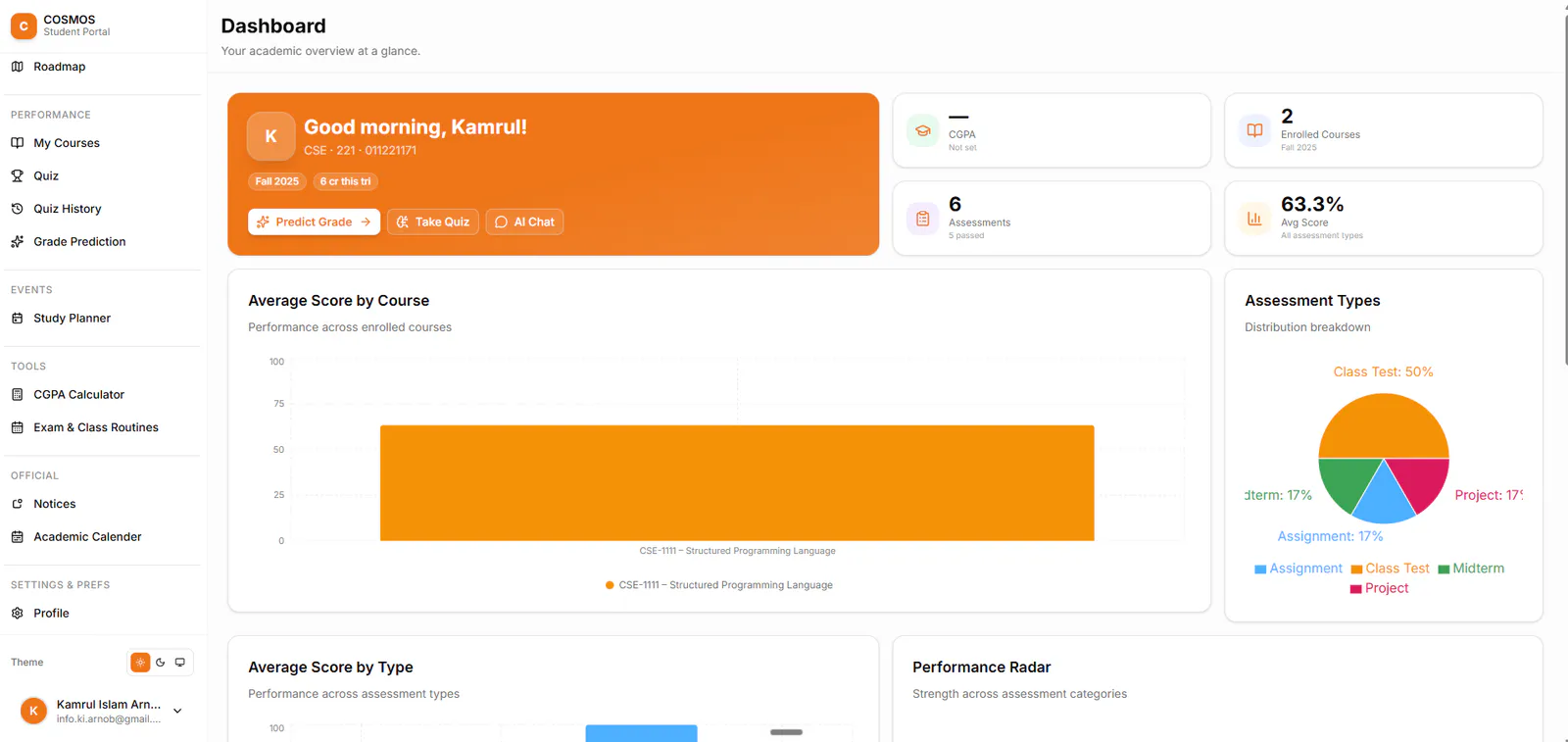1568x742 pixels.
Task: Toggle Assignment in pie legend
Action: pyautogui.click(x=1298, y=569)
